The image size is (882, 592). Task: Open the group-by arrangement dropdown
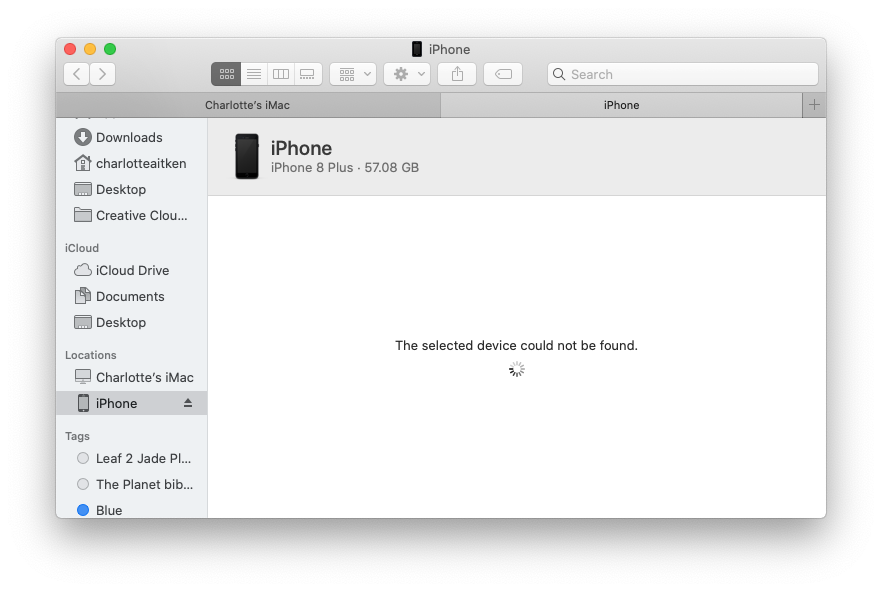[x=353, y=74]
